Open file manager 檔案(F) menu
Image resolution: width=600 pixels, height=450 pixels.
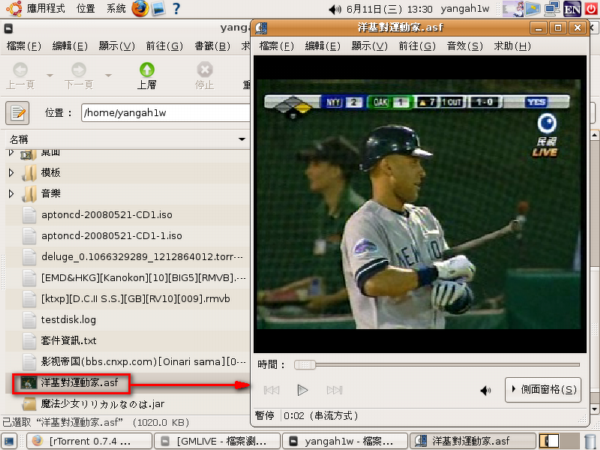(24, 46)
